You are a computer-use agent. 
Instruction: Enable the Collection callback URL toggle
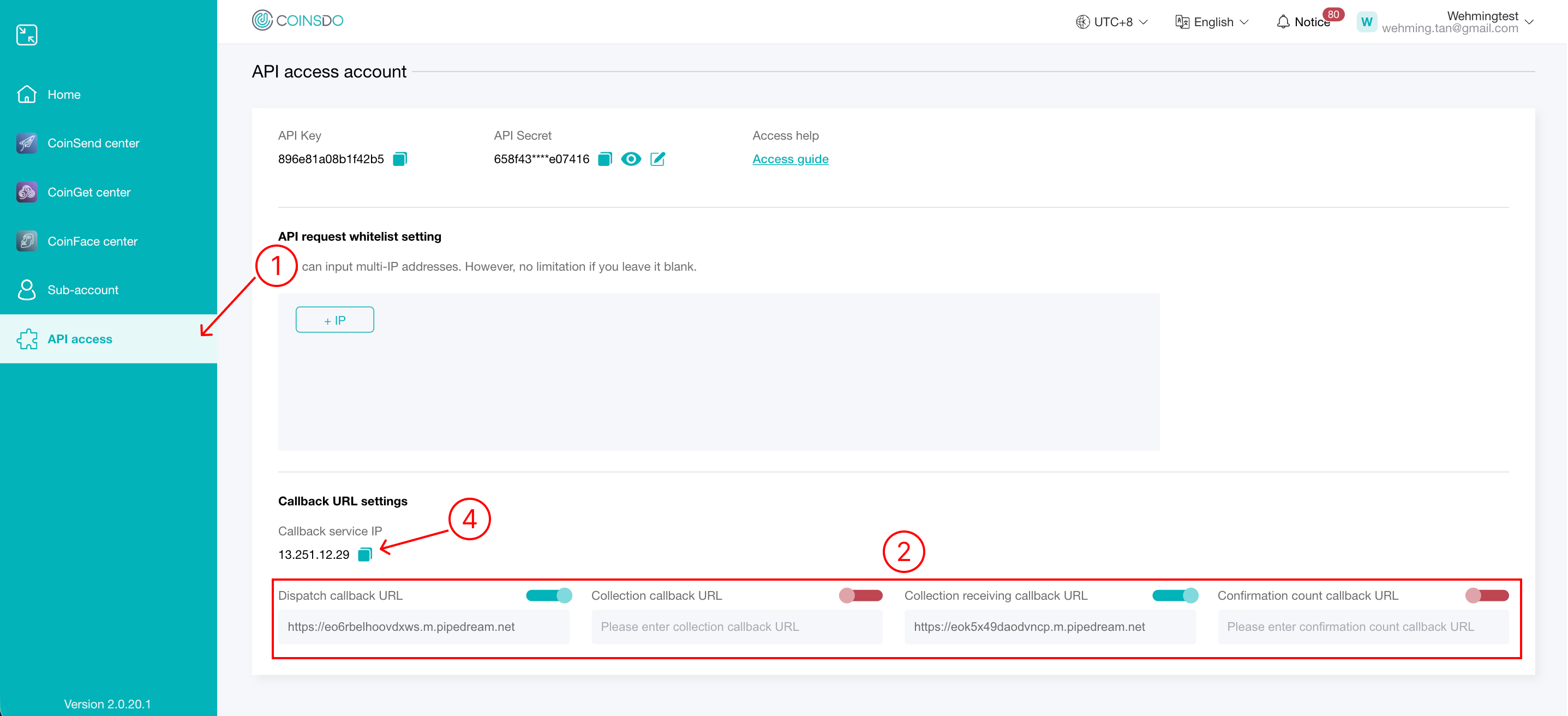click(861, 595)
